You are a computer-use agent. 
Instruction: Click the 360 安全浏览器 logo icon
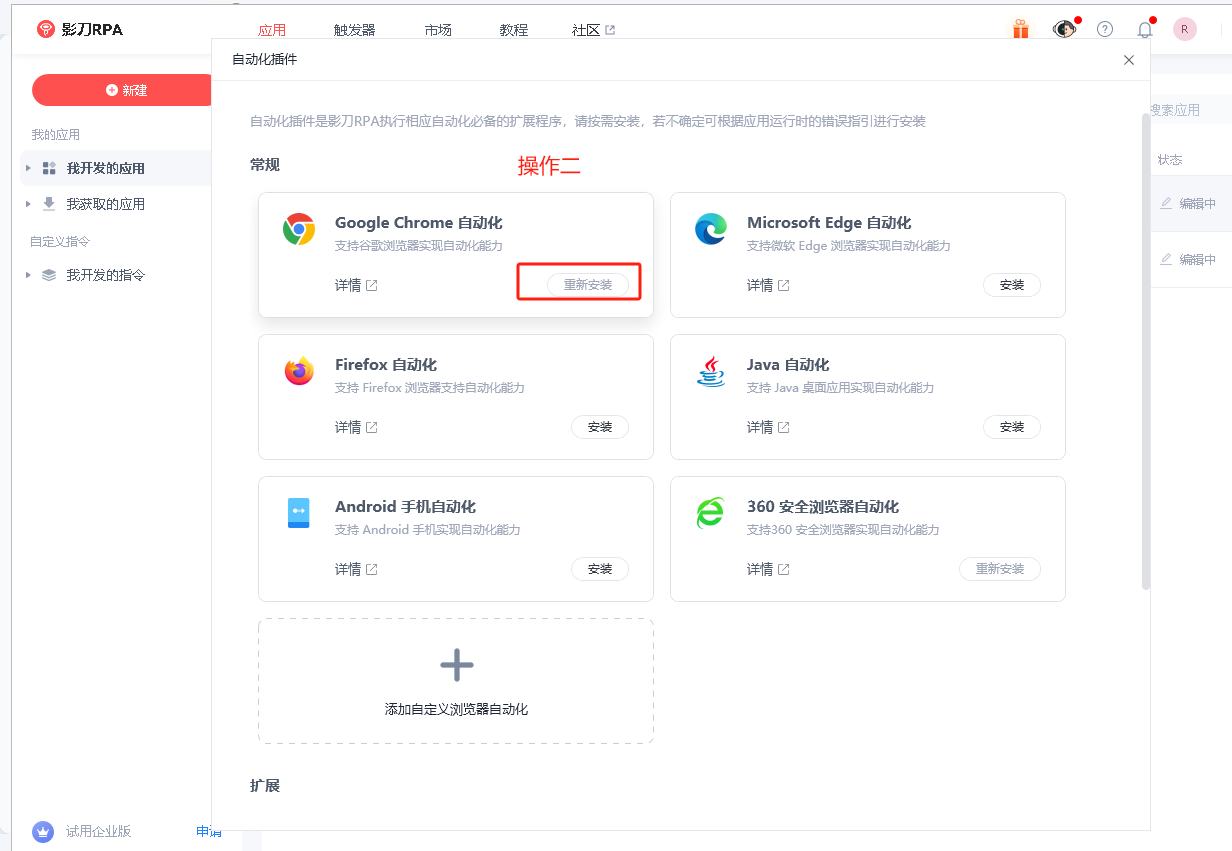(x=711, y=513)
